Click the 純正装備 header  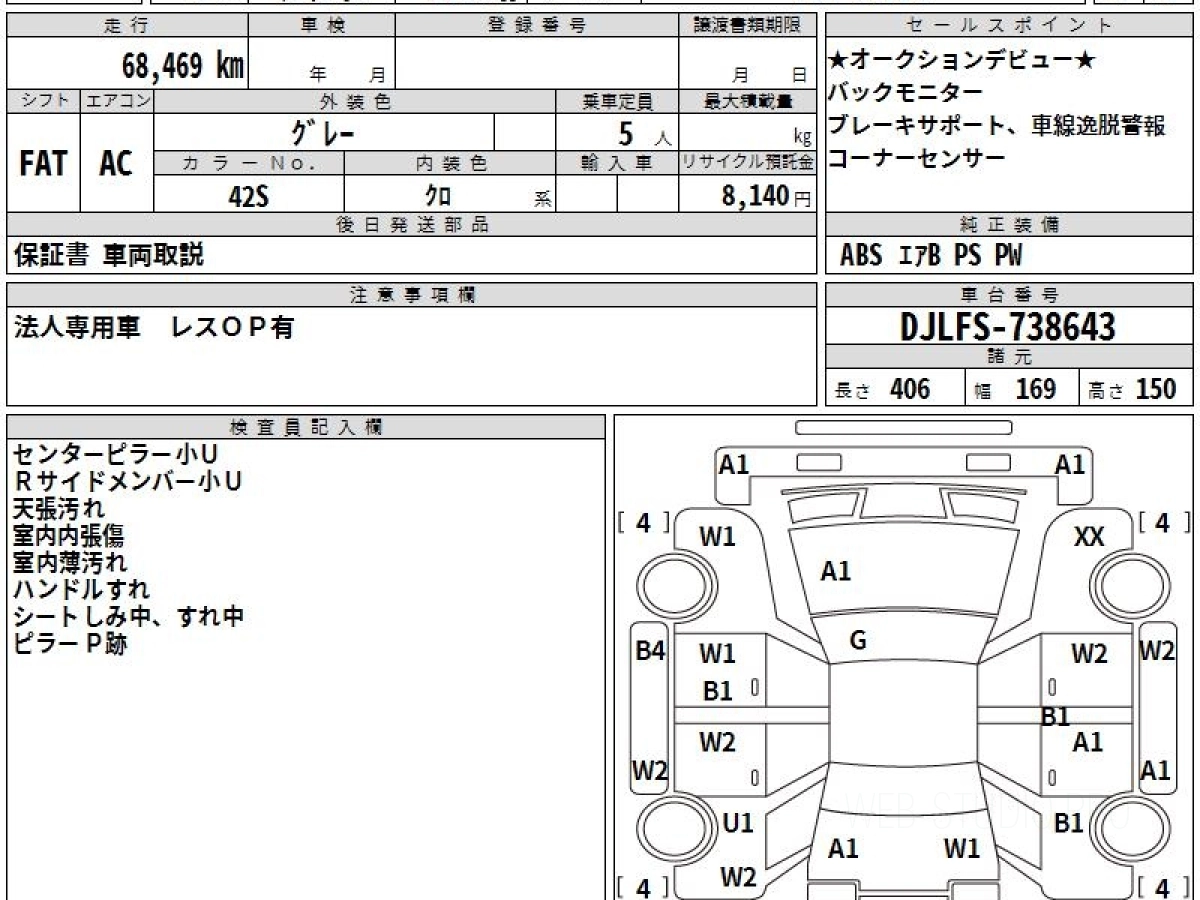coord(1009,225)
